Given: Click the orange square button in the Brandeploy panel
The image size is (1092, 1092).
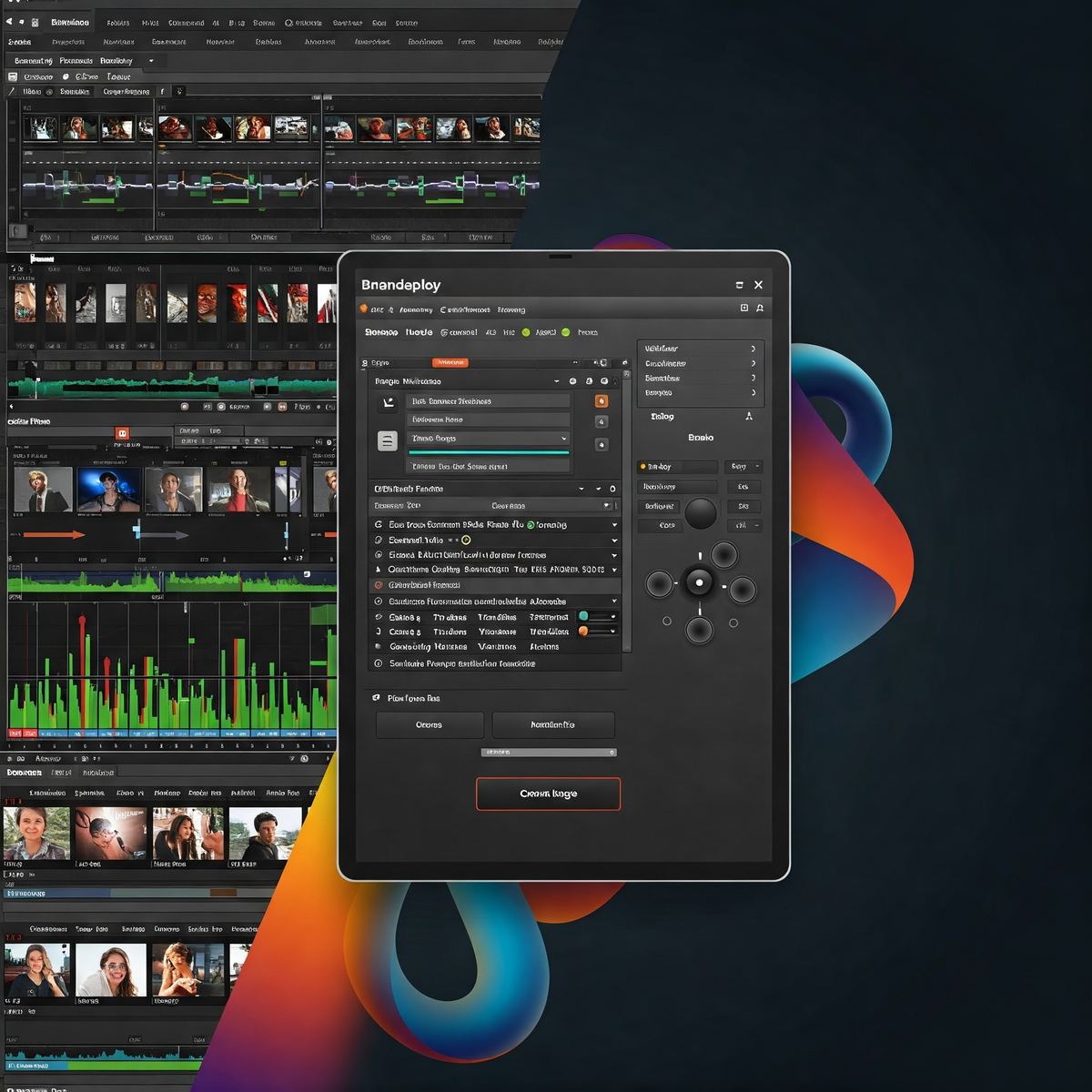Looking at the screenshot, I should coord(601,401).
